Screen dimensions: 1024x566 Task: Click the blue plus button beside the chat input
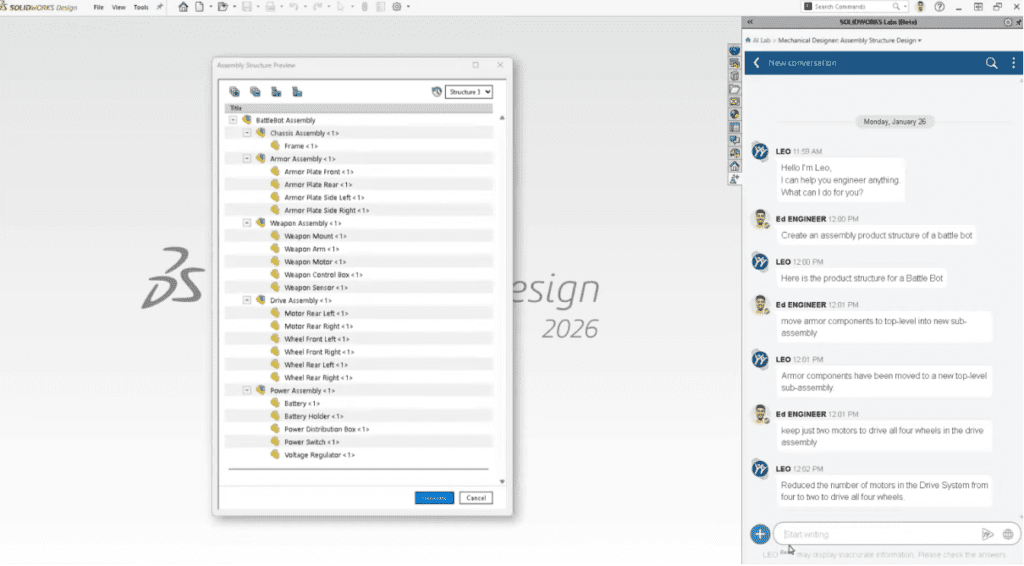tap(760, 534)
